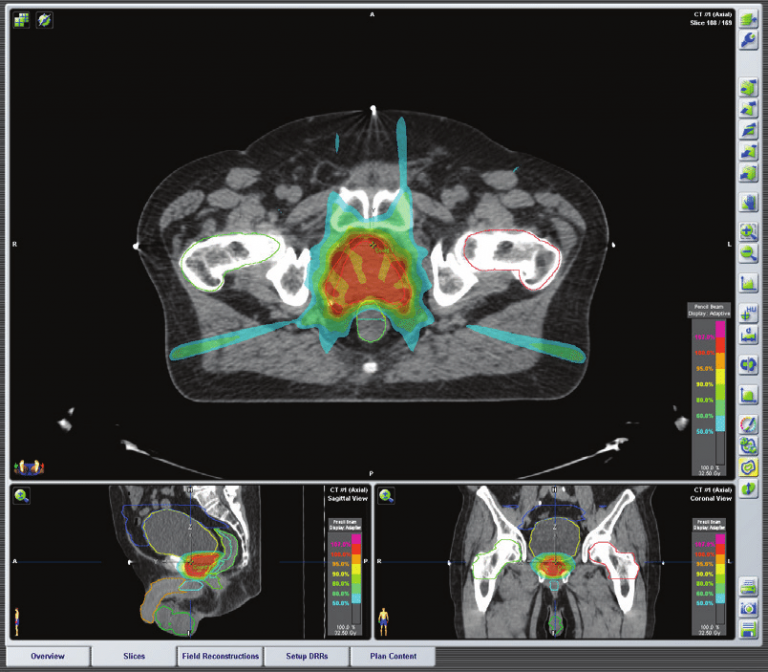Image resolution: width=768 pixels, height=672 pixels.
Task: Click the green layer stack arrow icon
Action: pos(748,20)
